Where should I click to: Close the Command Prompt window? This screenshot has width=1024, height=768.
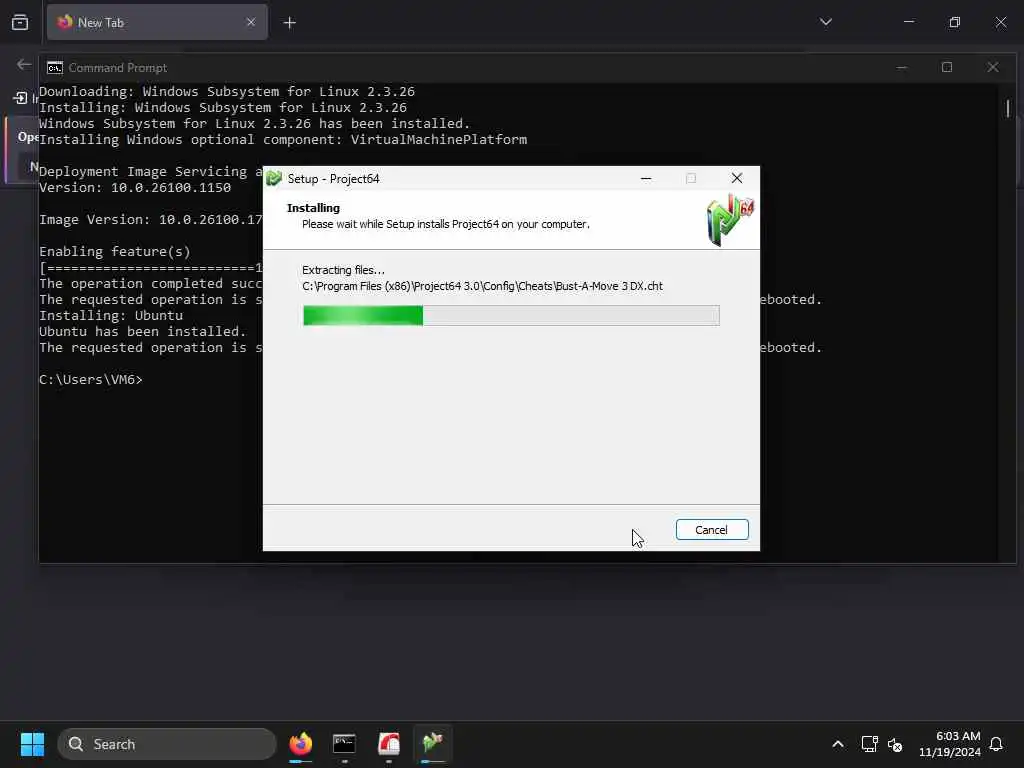pyautogui.click(x=993, y=67)
